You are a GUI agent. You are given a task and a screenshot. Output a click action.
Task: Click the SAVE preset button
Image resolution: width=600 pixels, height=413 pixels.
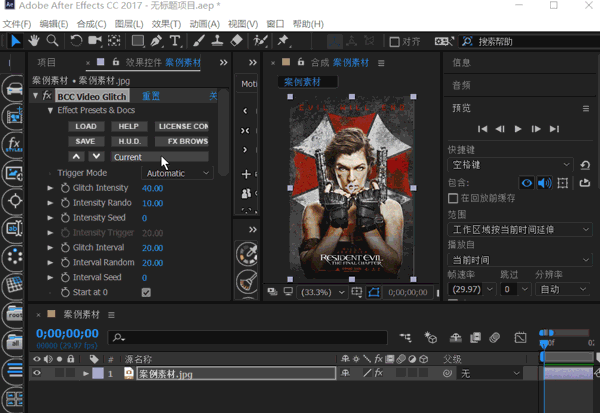(86, 141)
